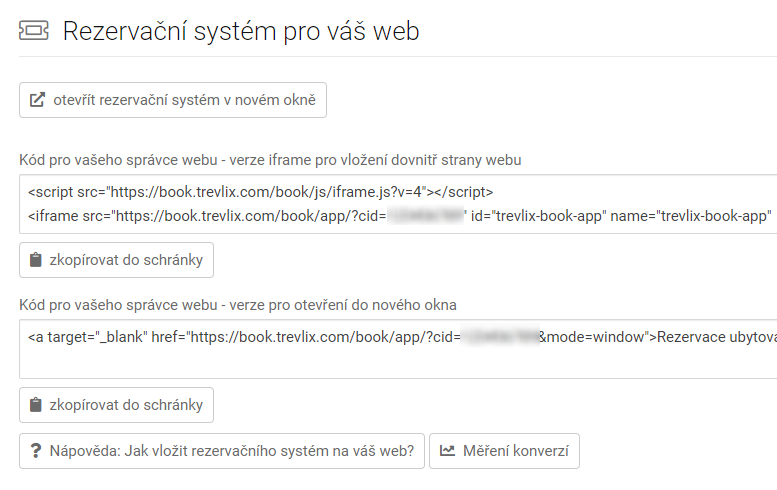The width and height of the screenshot is (777, 490).
Task: Open Měření konverzí
Action: tap(504, 451)
